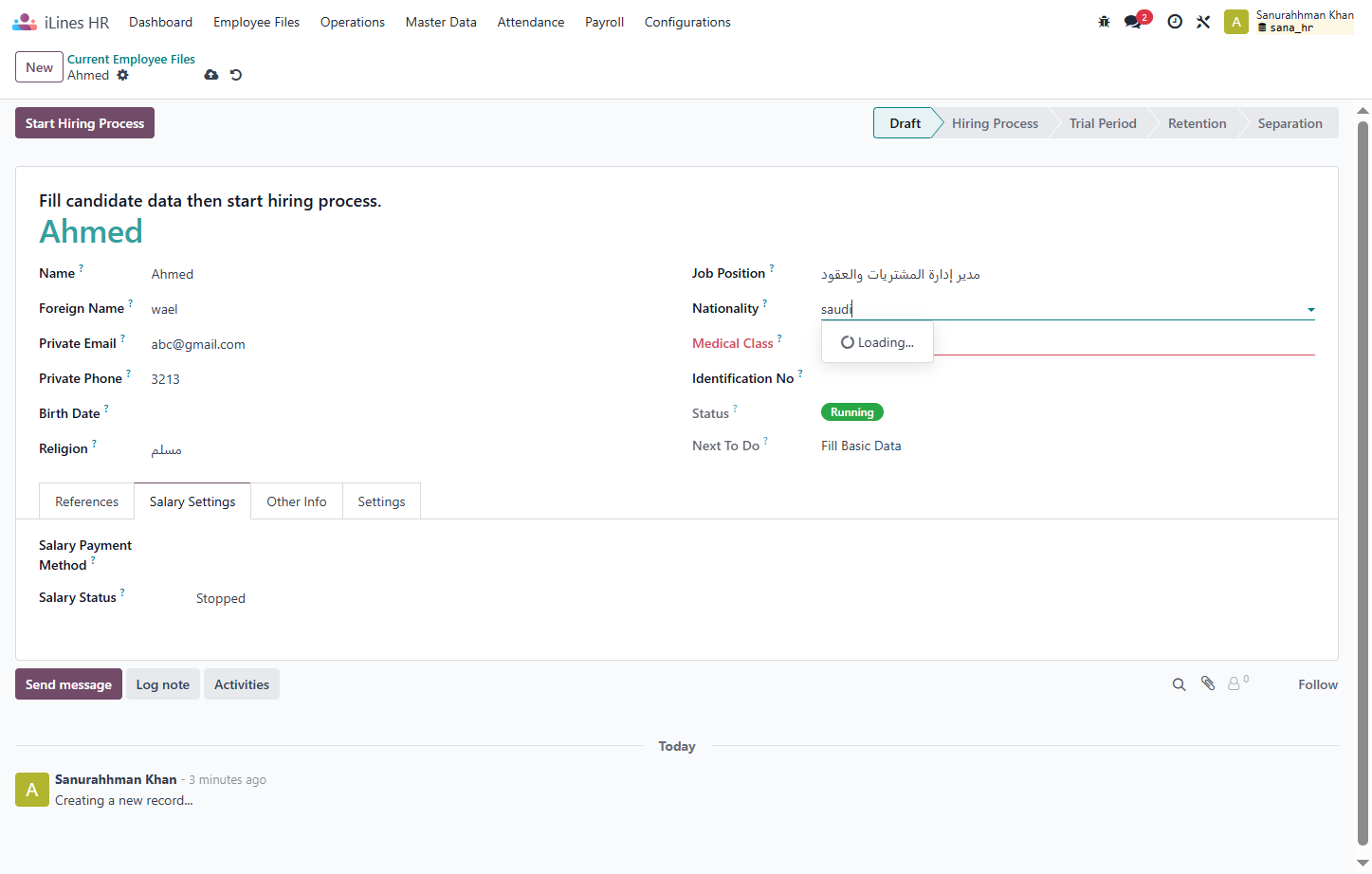Search chatter messages with magnifier icon

tap(1179, 684)
